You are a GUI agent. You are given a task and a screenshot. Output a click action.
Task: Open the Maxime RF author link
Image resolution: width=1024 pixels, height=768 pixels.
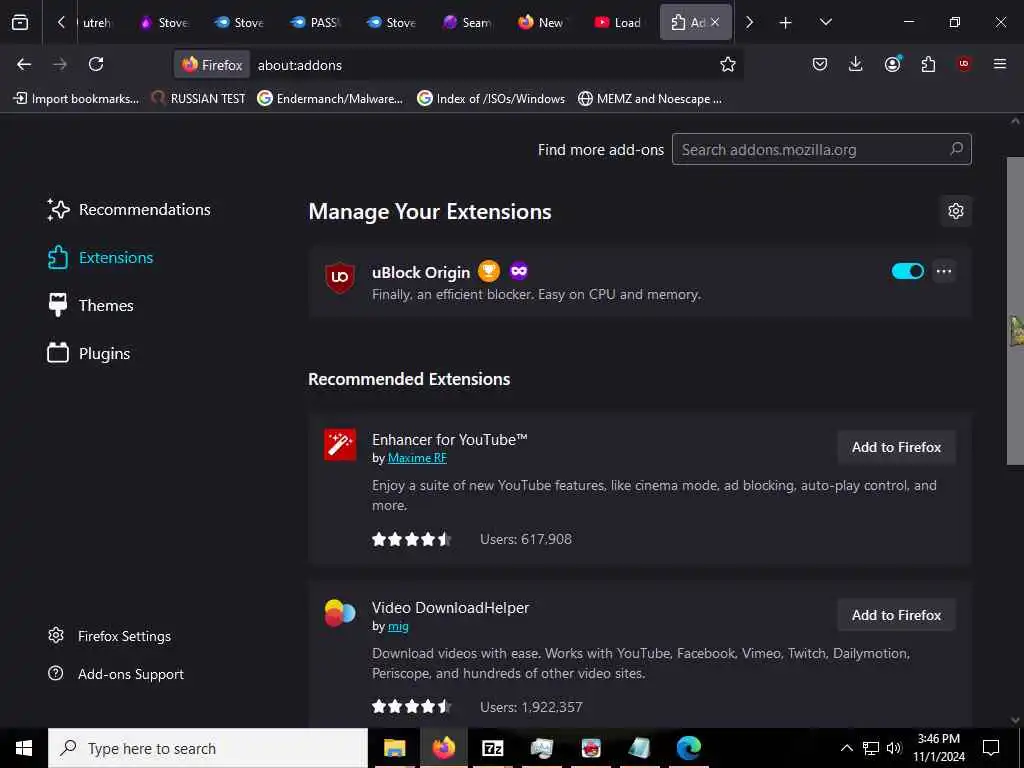click(x=417, y=458)
